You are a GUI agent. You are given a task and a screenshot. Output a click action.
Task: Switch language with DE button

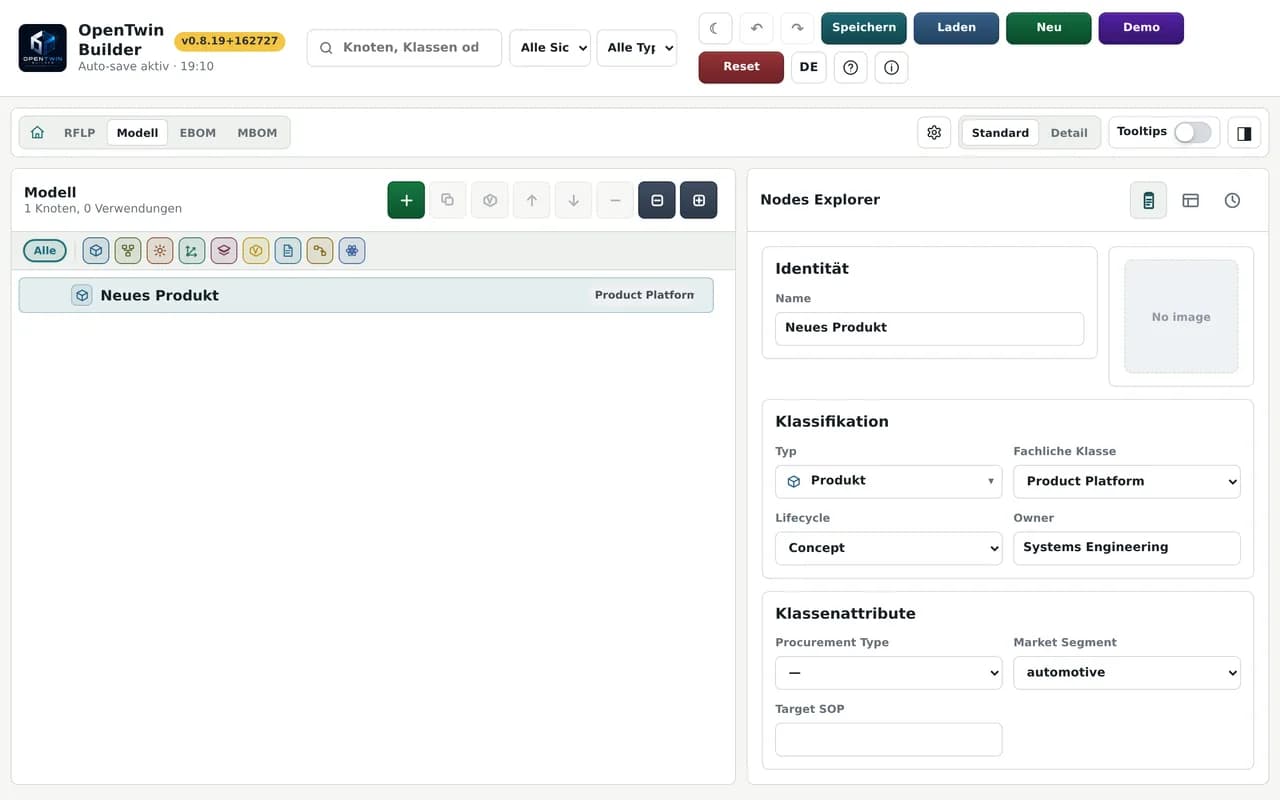[809, 67]
